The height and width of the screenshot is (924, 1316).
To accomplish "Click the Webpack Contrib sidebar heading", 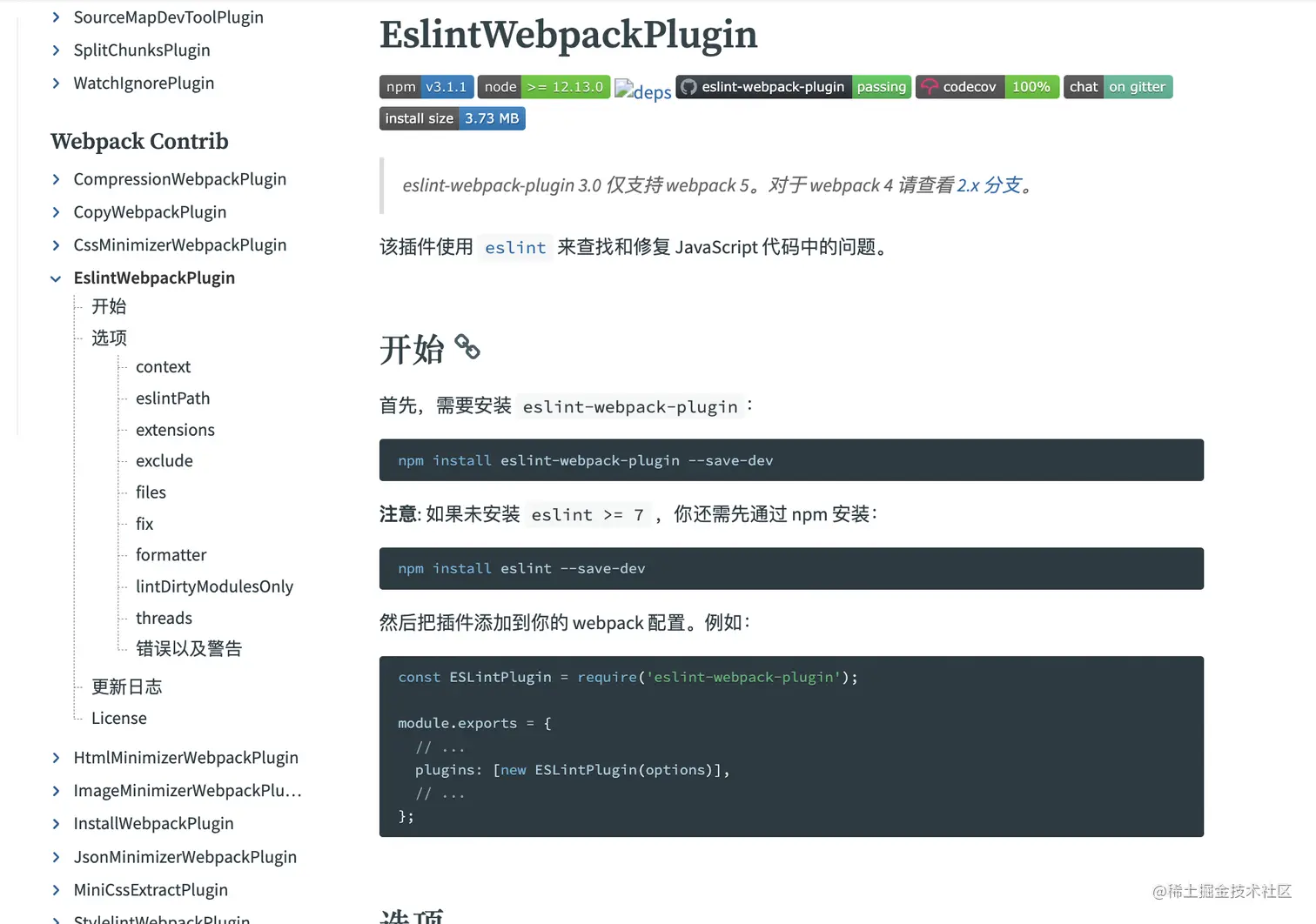I will tap(139, 142).
